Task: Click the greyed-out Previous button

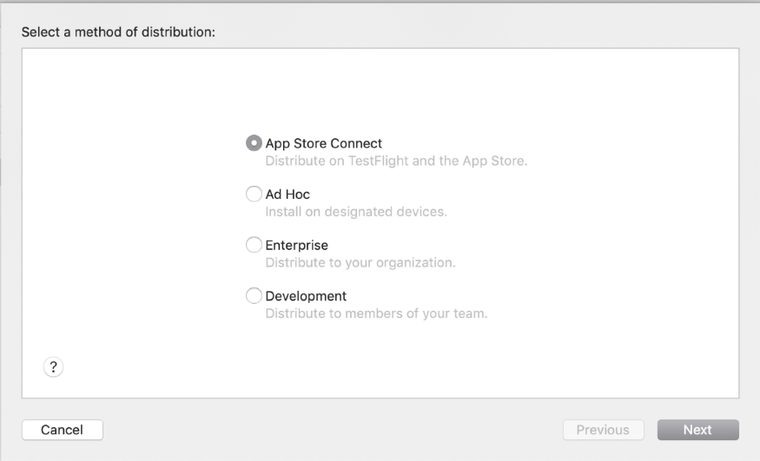Action: coord(603,430)
